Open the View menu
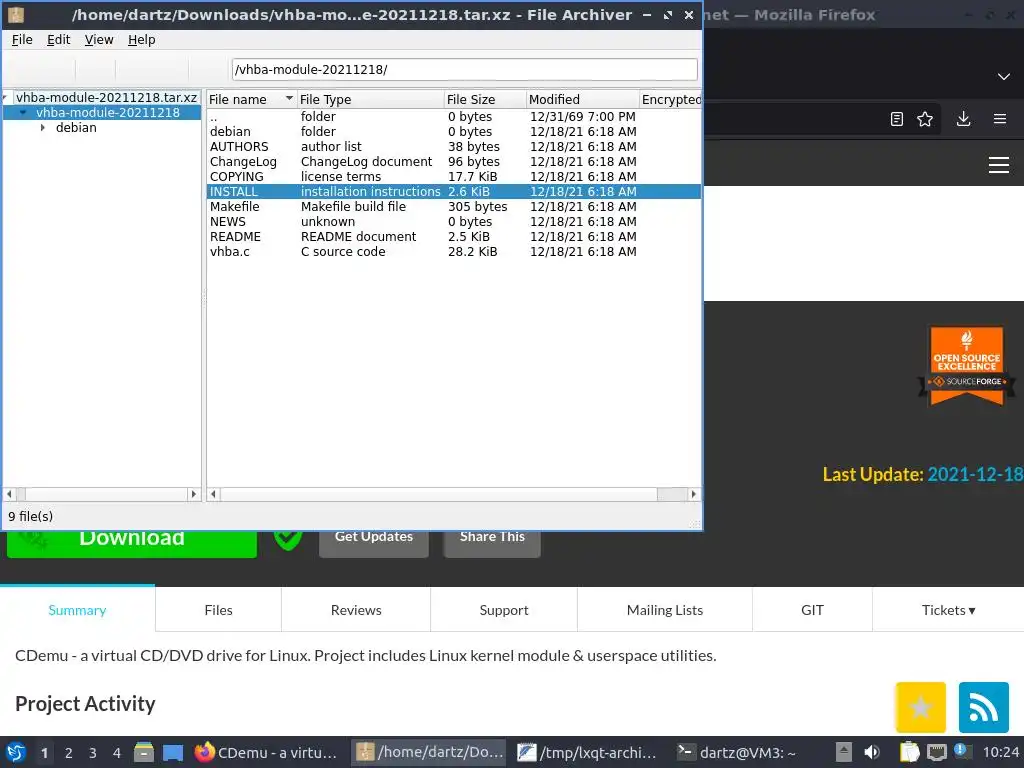Screen dimensions: 1024x768 pyautogui.click(x=99, y=40)
